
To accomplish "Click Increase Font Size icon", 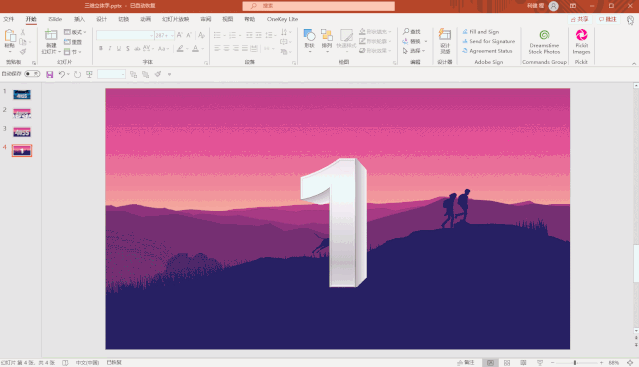I will point(180,35).
